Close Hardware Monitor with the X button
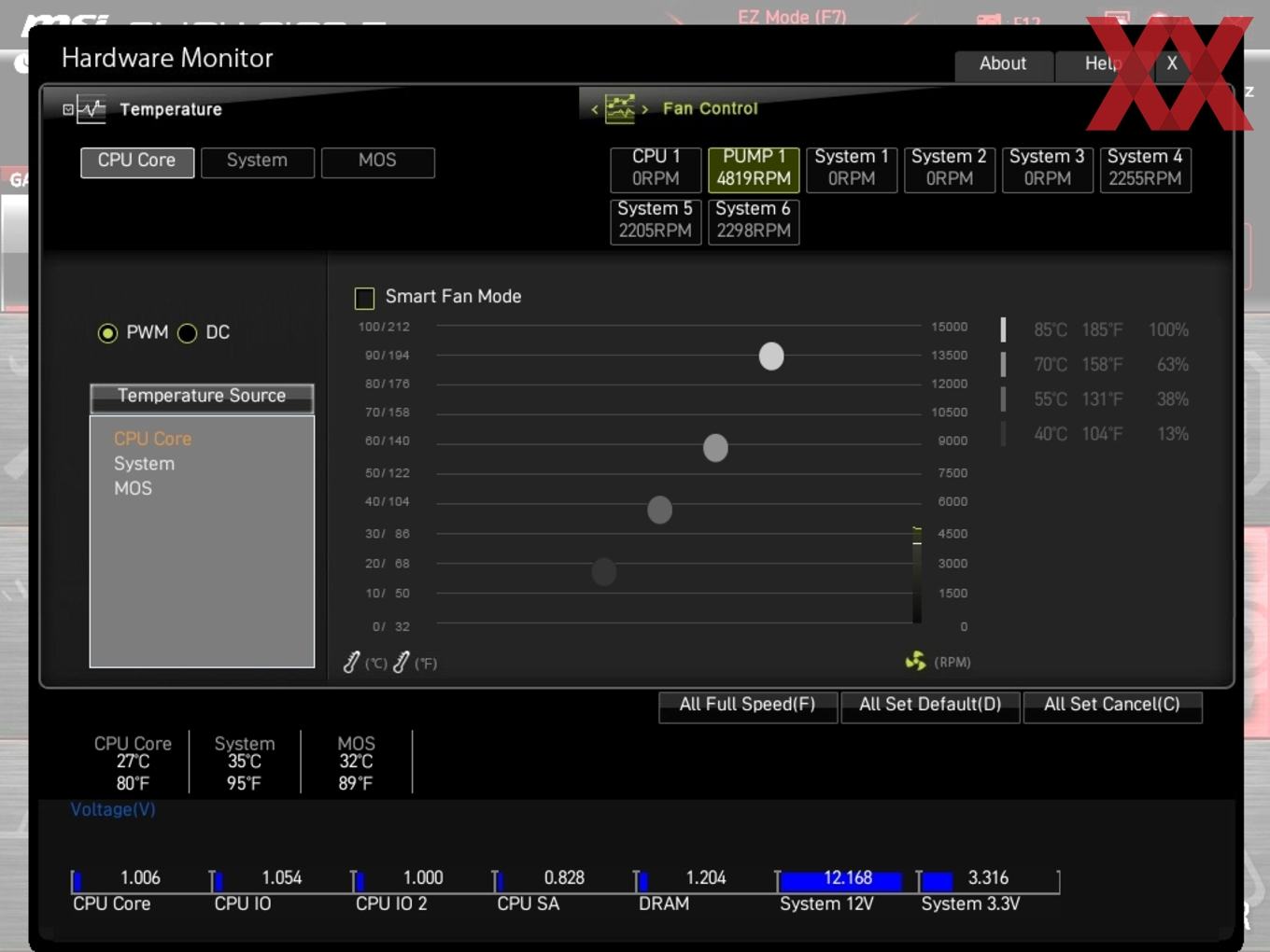 pos(1172,64)
